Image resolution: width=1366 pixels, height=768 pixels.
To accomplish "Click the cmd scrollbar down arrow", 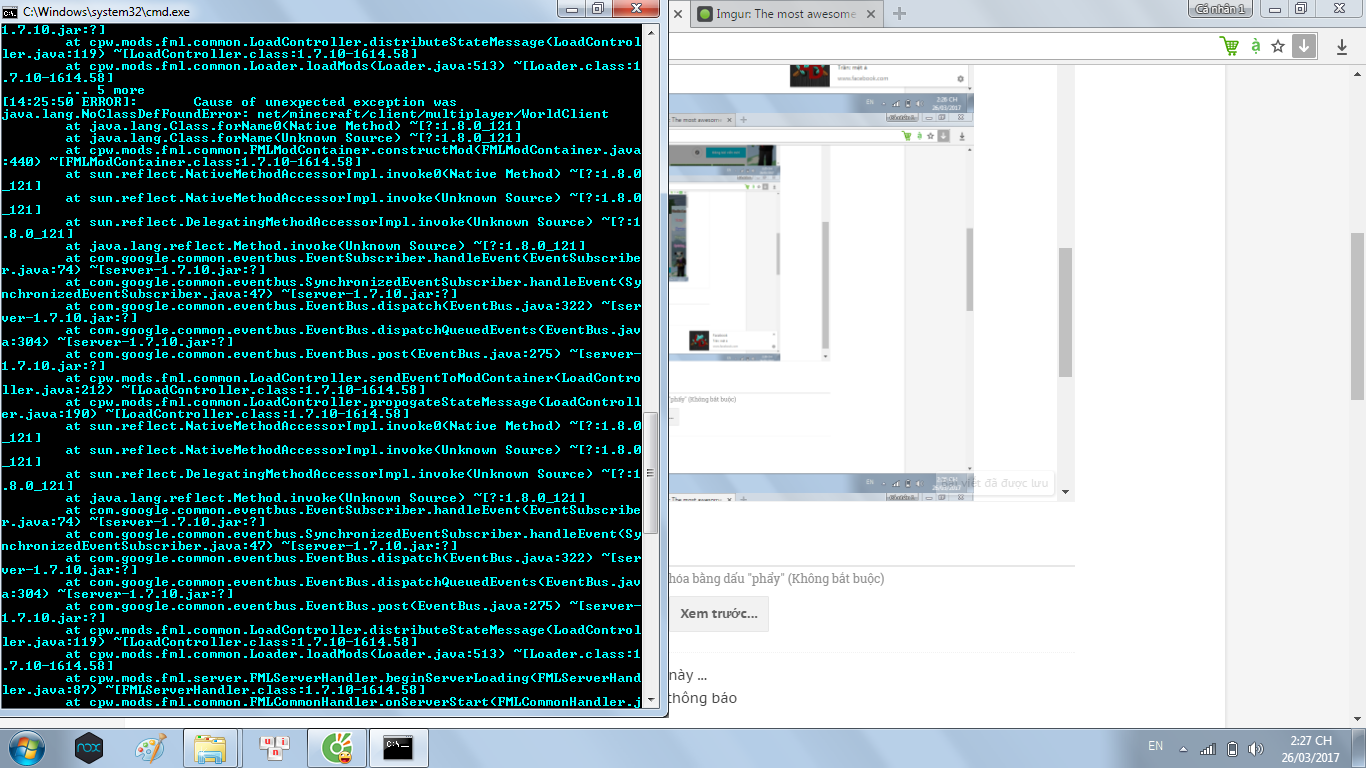I will (x=651, y=700).
